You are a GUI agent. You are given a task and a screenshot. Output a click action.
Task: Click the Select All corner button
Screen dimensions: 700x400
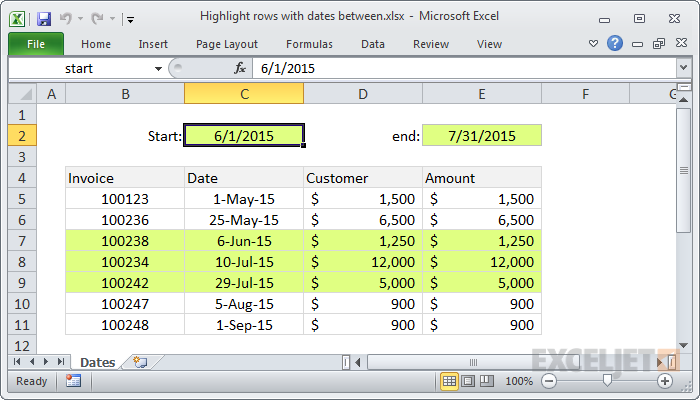coord(22,94)
